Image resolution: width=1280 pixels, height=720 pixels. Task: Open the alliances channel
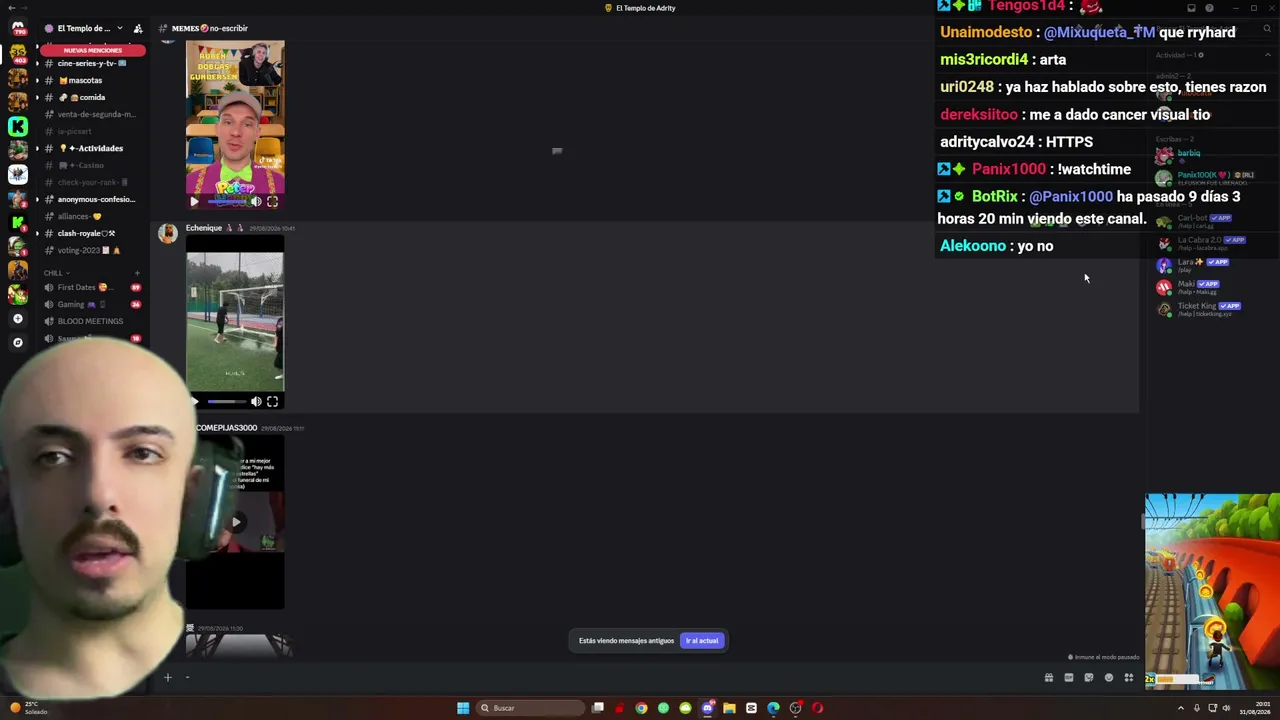point(91,216)
